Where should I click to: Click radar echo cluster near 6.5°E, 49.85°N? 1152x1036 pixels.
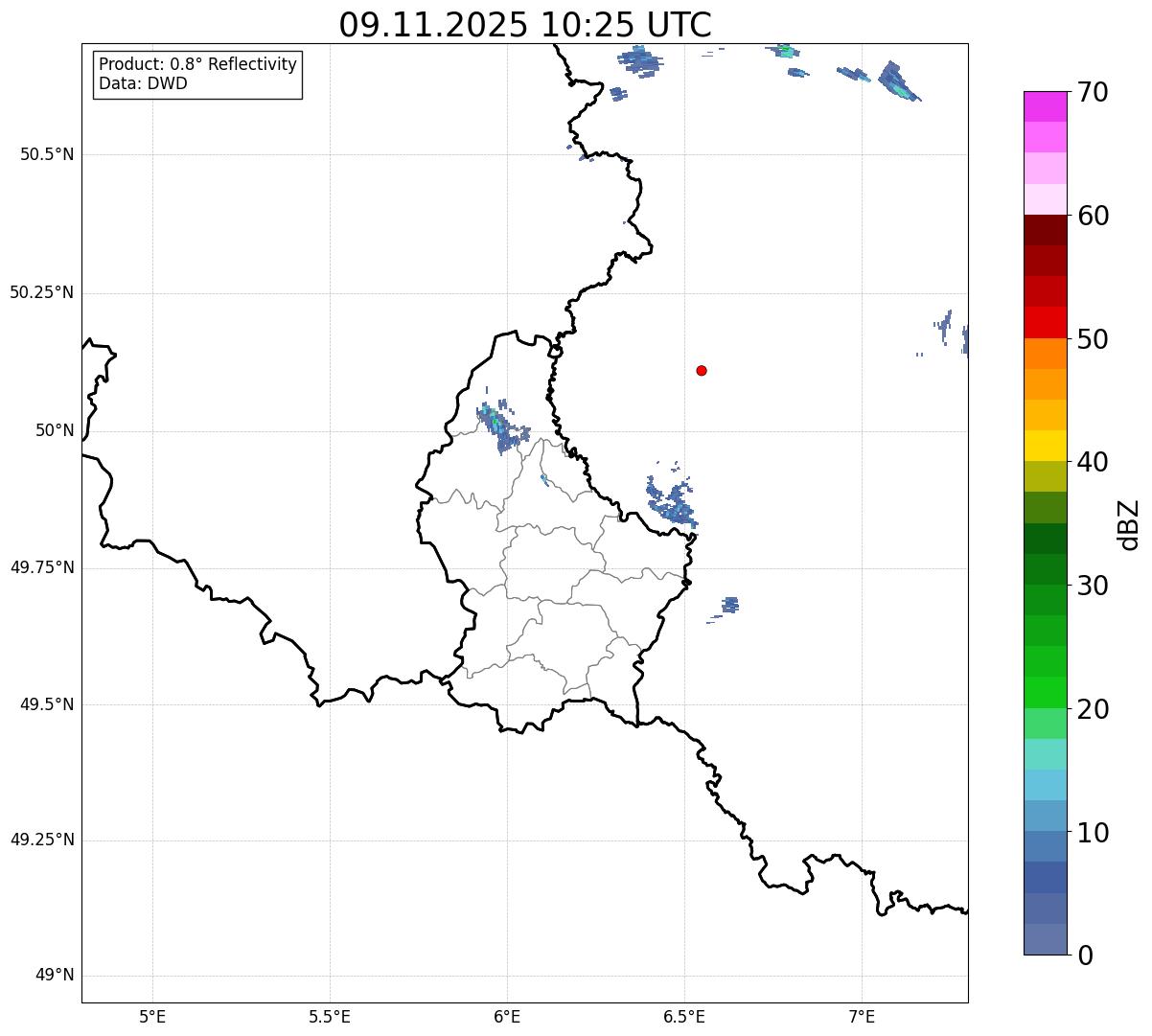click(673, 498)
